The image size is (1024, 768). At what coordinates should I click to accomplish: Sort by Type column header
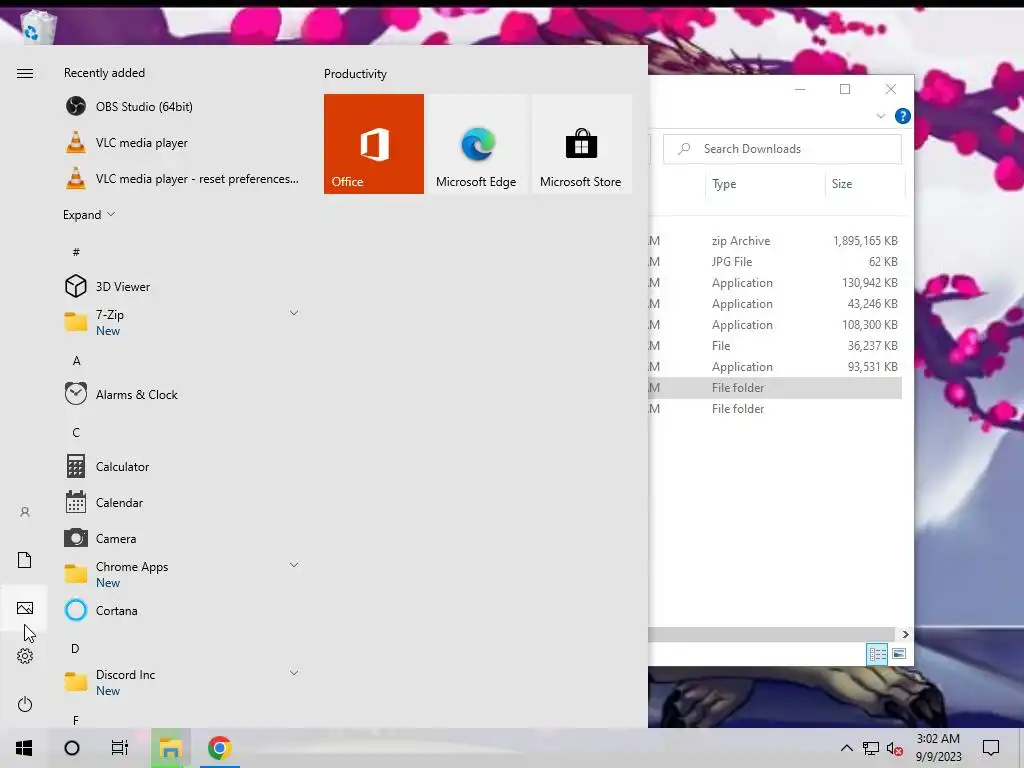(x=765, y=184)
